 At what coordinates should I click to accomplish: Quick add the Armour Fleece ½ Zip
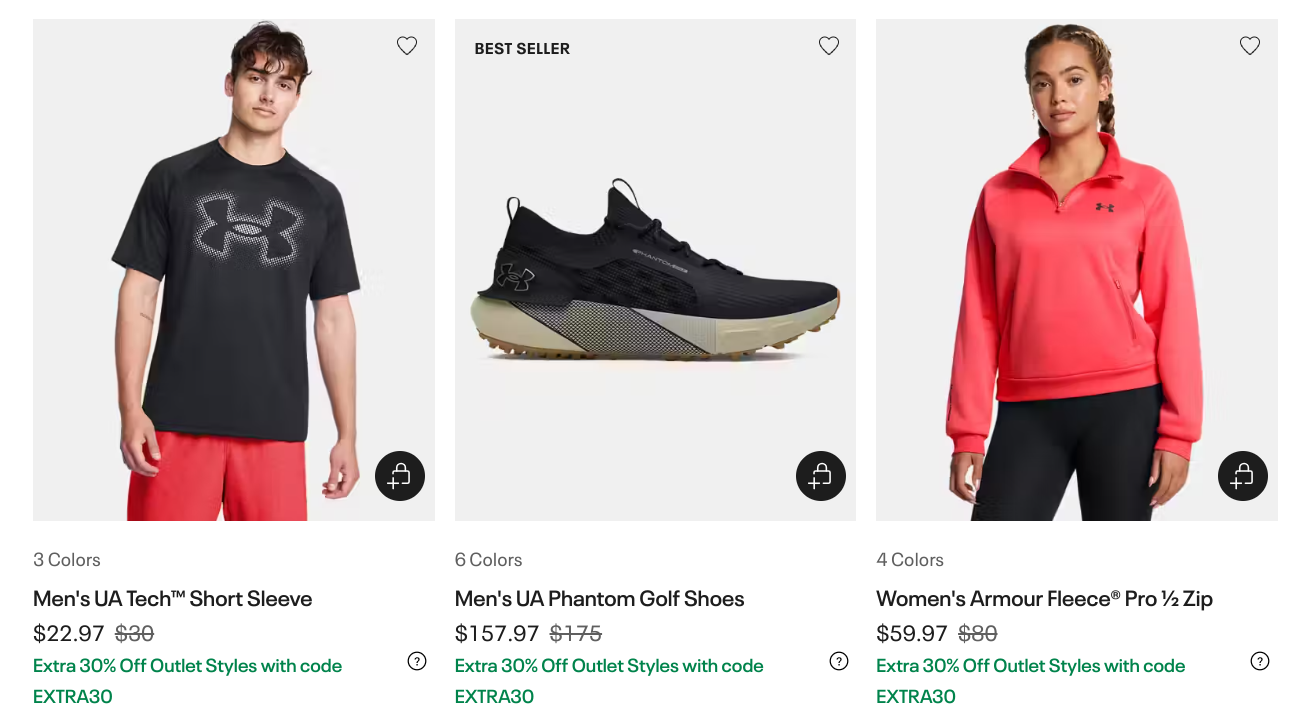coord(1243,476)
